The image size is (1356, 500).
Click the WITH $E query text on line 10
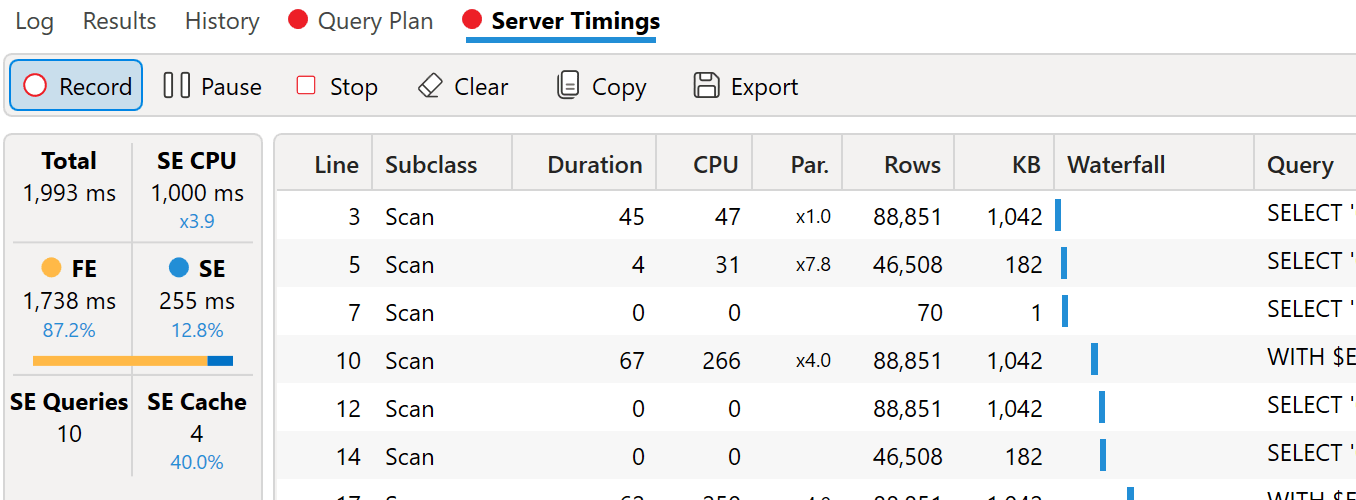(x=1311, y=357)
